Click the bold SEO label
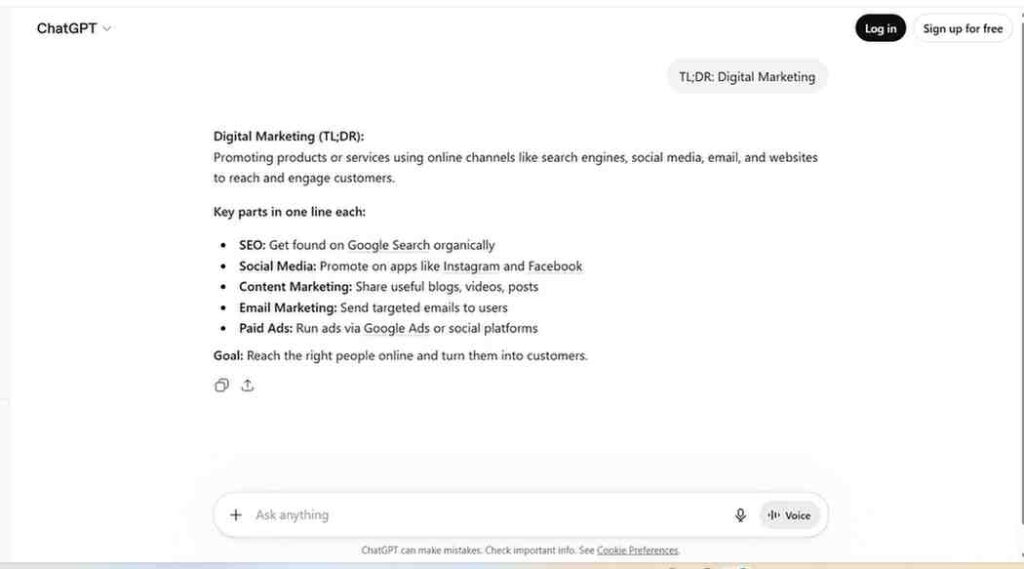This screenshot has height=569, width=1024. pos(252,245)
